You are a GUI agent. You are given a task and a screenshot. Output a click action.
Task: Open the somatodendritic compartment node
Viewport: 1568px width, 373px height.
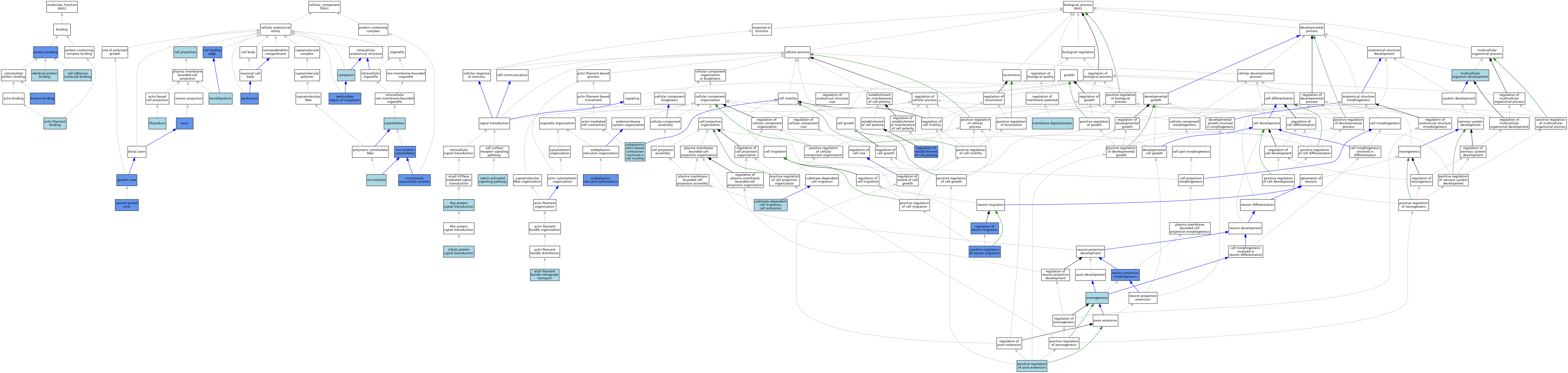click(276, 52)
